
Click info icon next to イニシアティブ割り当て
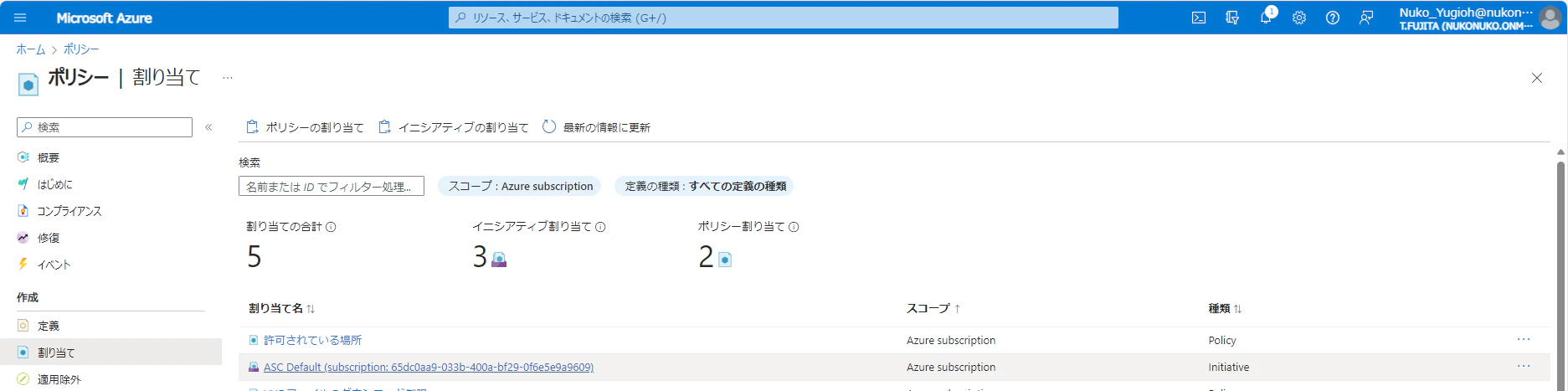tap(600, 227)
